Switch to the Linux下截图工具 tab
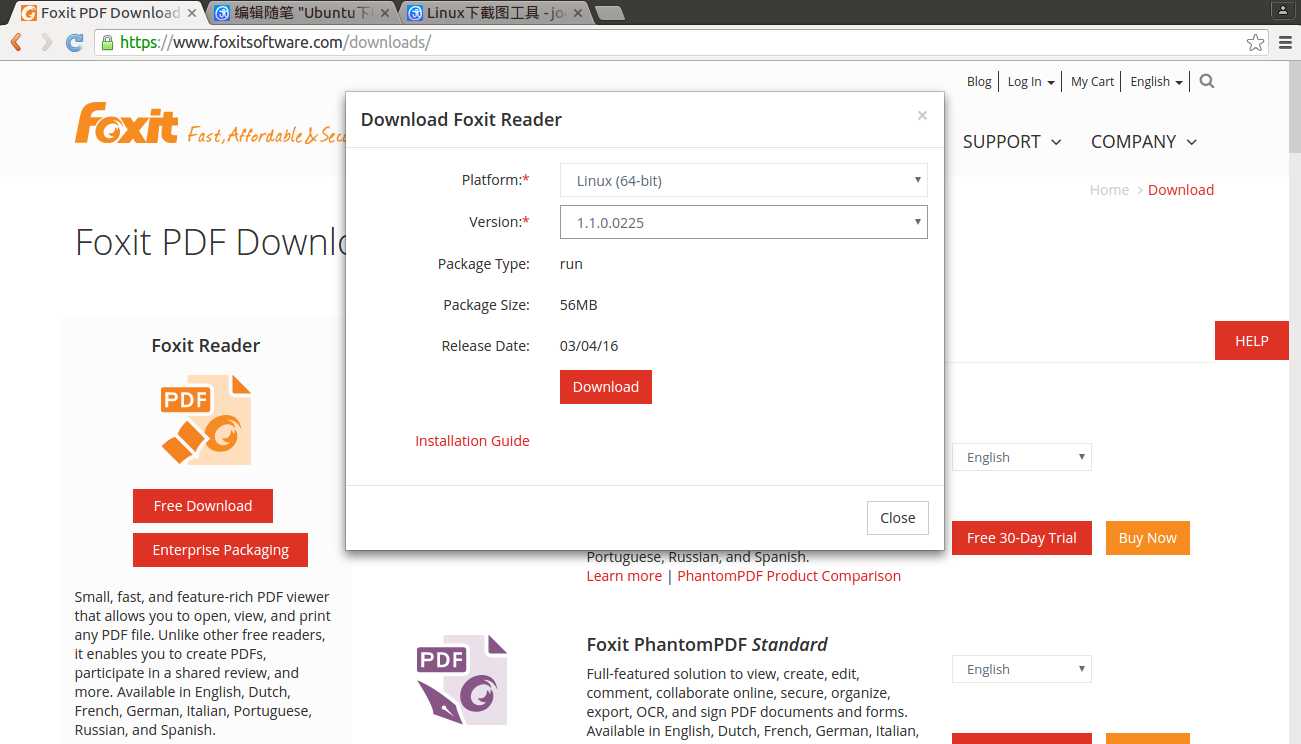 [x=493, y=13]
